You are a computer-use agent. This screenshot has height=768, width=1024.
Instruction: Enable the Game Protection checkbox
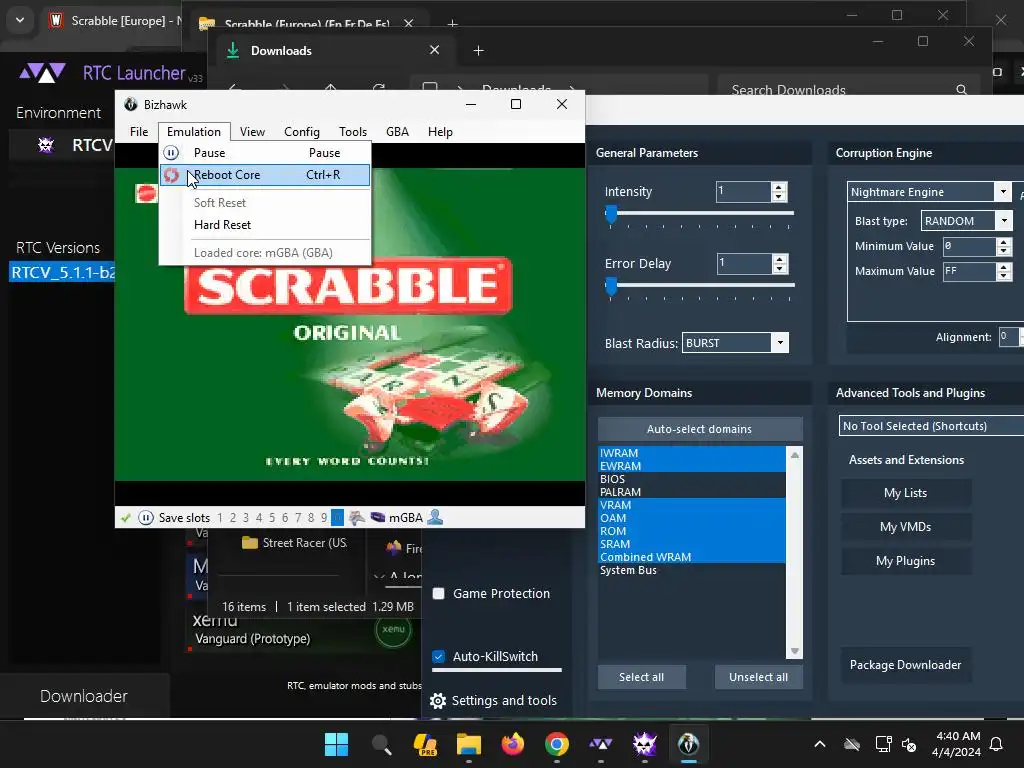click(439, 594)
